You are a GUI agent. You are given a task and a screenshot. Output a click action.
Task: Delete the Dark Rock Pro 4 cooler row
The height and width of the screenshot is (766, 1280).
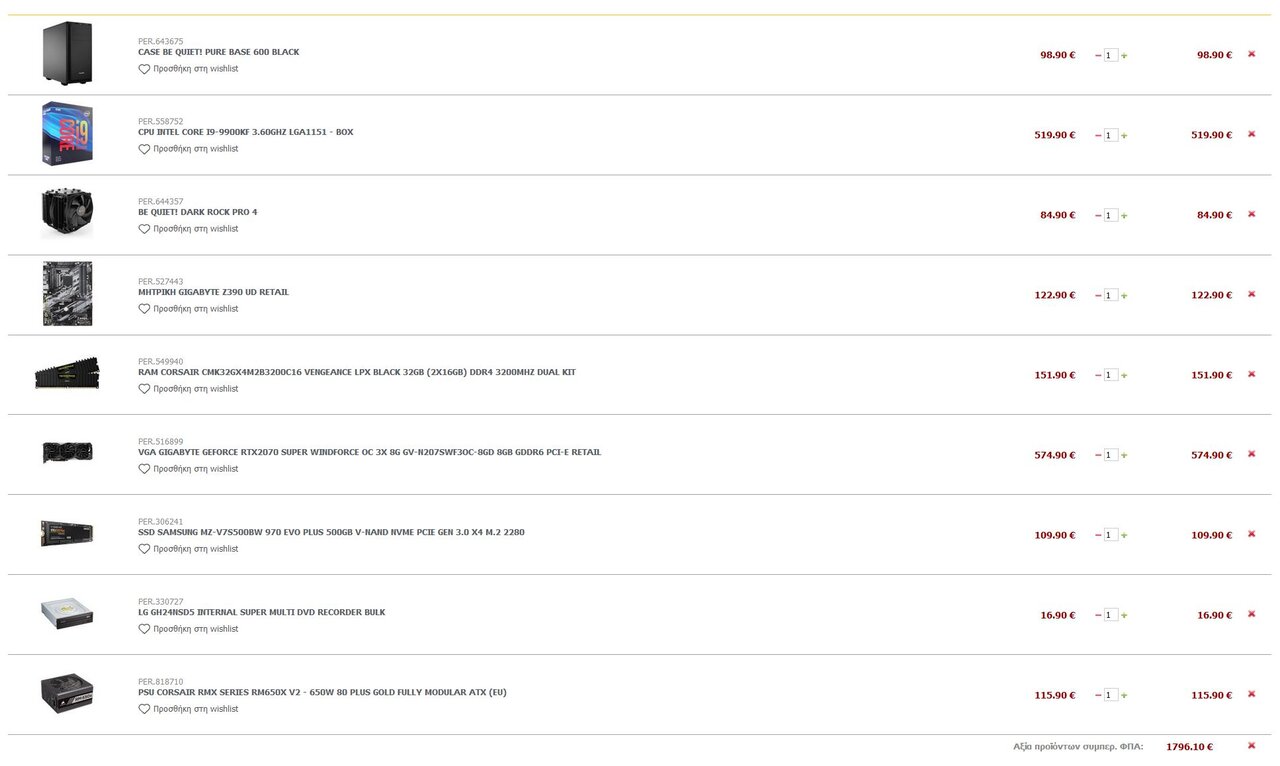pyautogui.click(x=1251, y=214)
